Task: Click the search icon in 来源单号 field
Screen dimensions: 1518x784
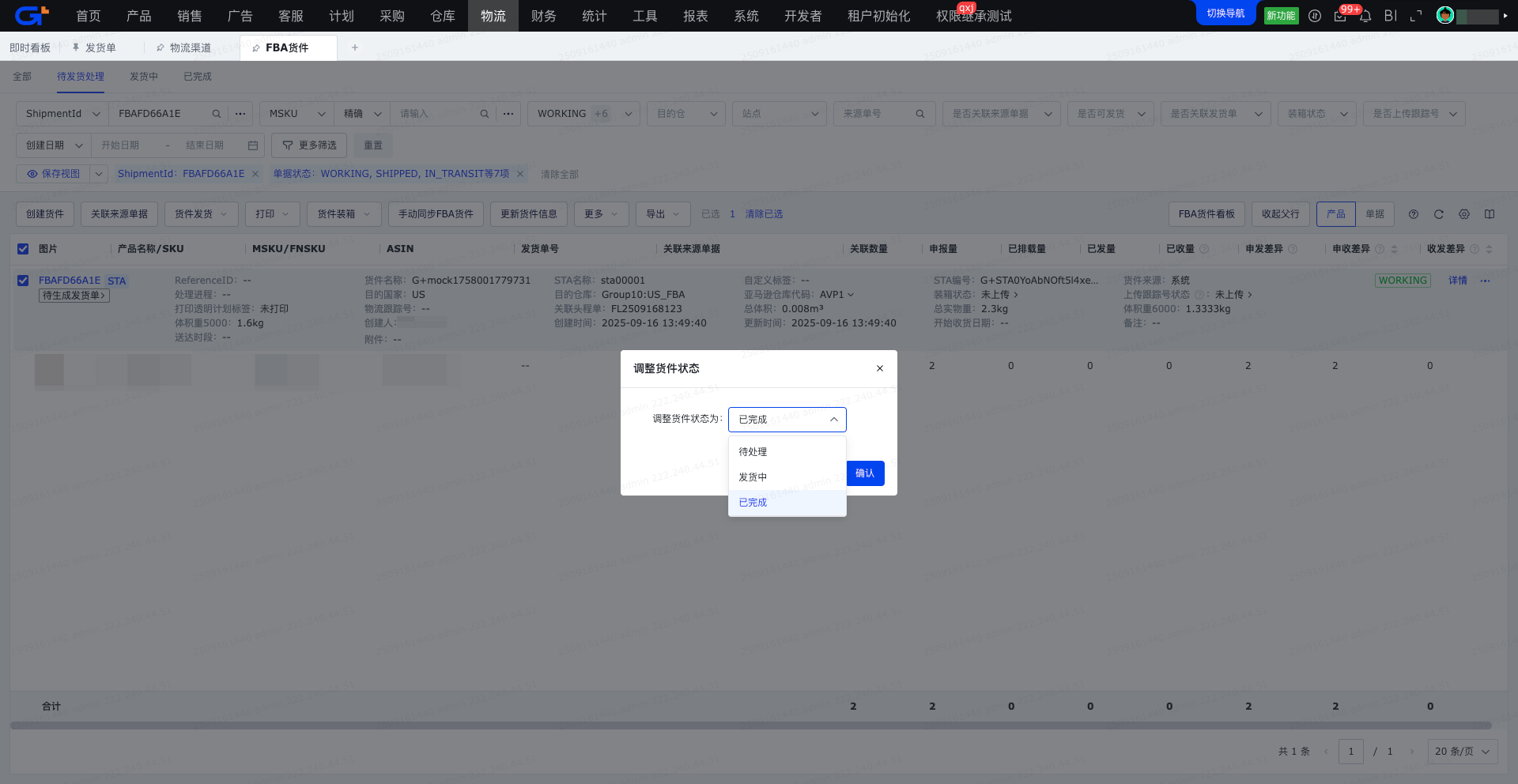Action: pyautogui.click(x=920, y=114)
